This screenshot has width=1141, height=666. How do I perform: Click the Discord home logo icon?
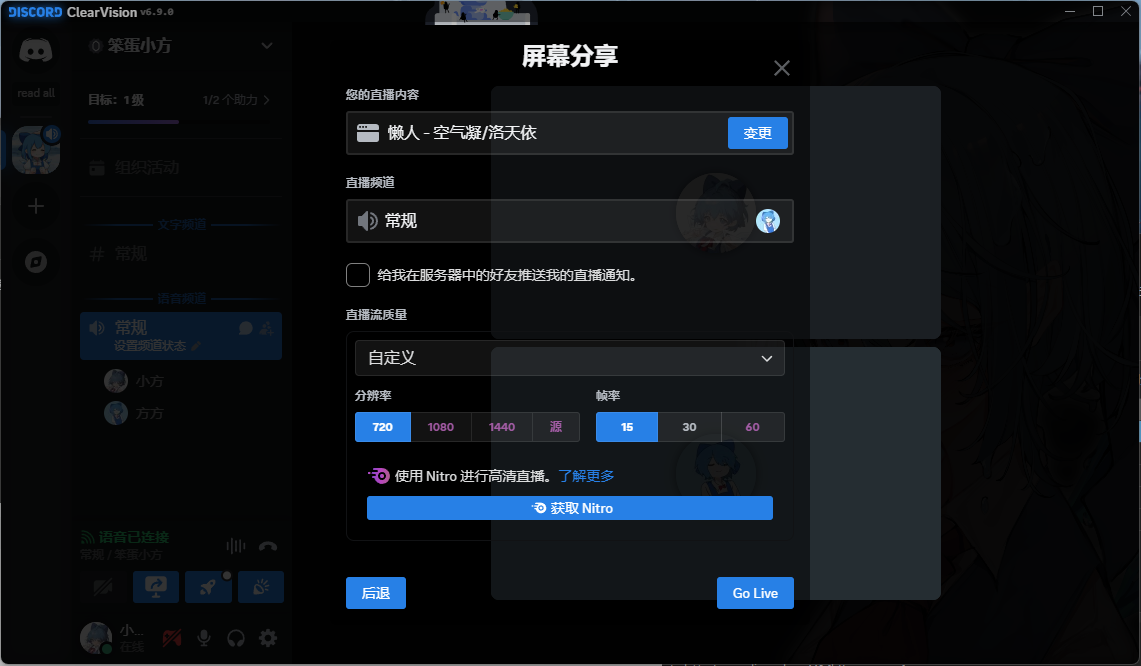point(36,52)
